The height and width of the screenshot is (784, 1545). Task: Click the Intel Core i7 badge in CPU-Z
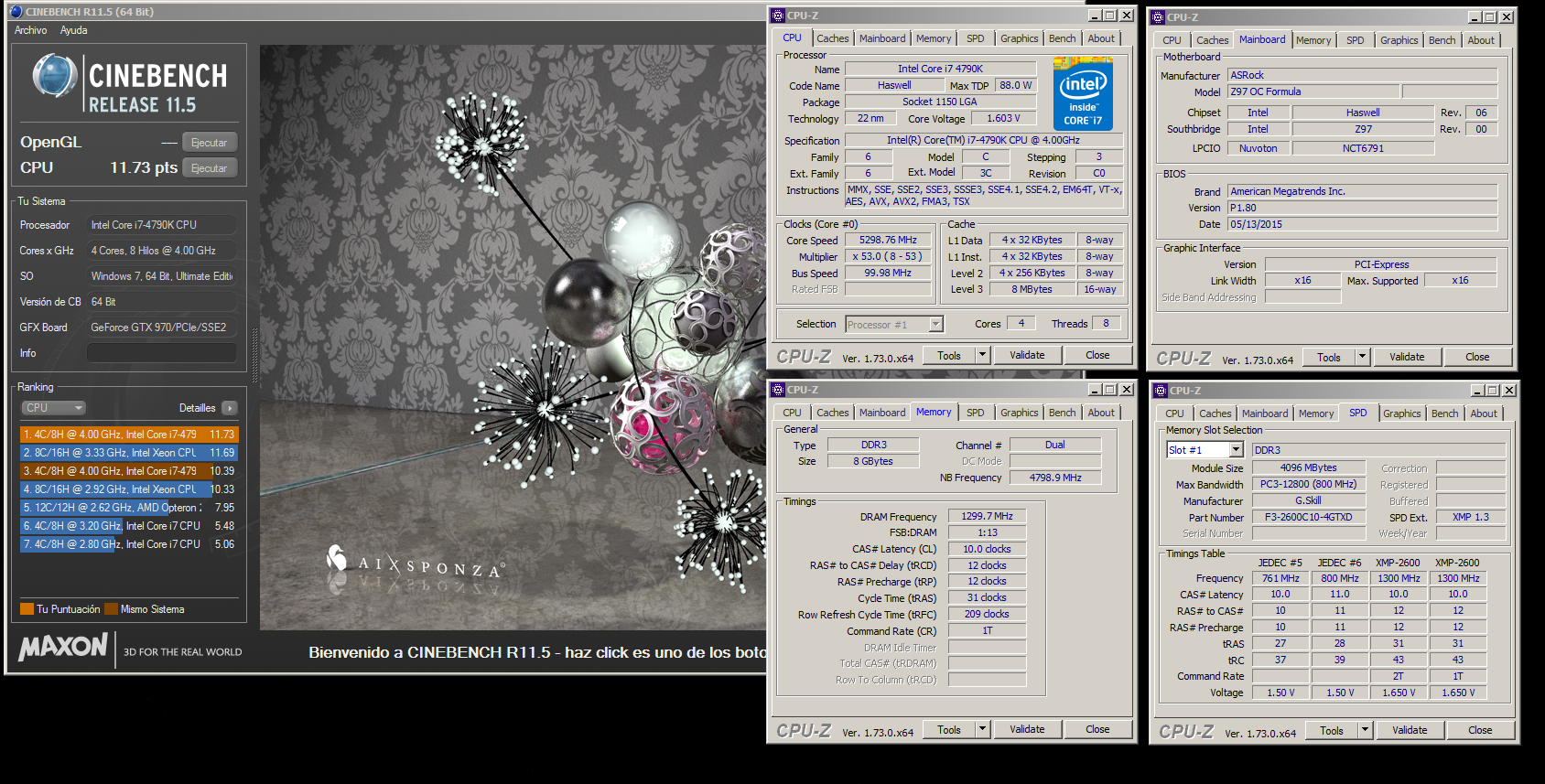[x=1083, y=93]
